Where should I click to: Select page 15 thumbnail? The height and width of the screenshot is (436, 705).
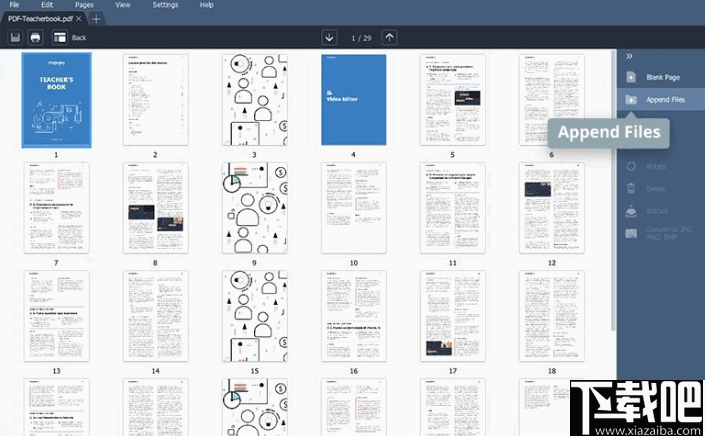(254, 316)
